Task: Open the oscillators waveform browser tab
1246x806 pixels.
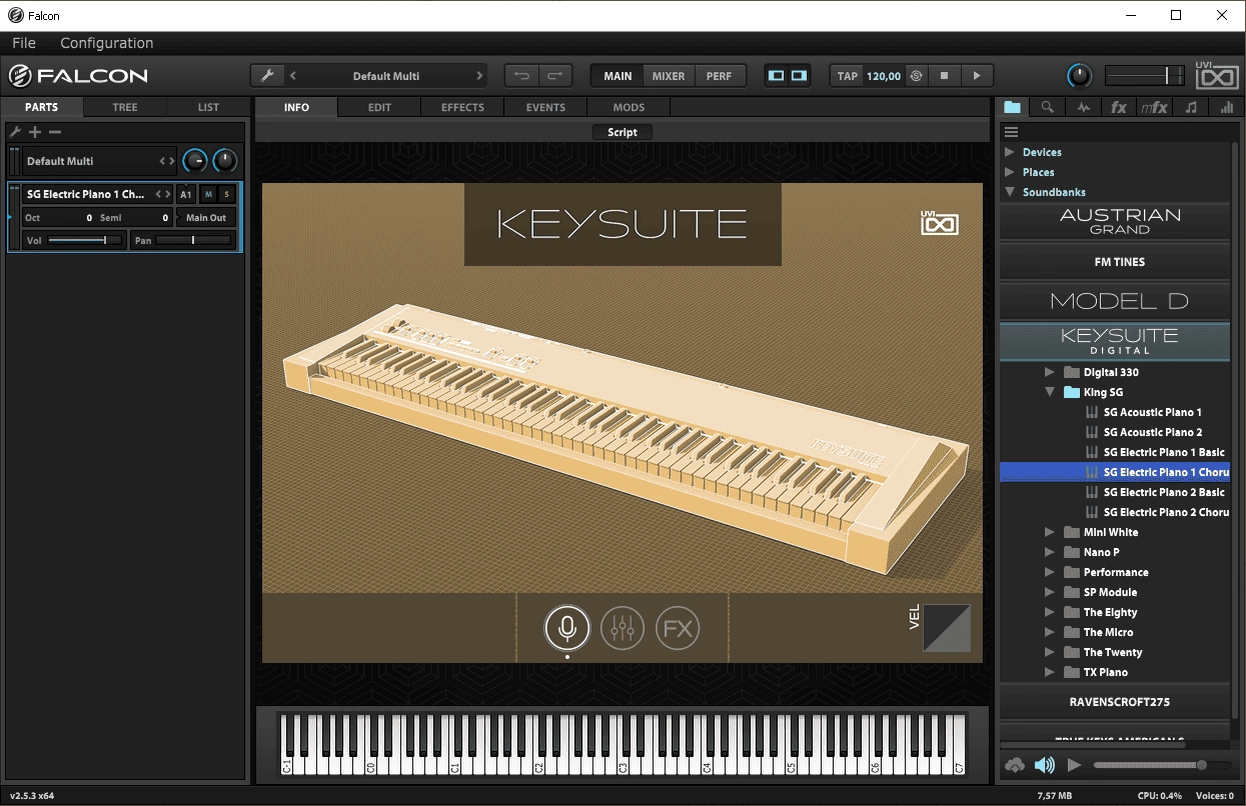Action: [1083, 107]
